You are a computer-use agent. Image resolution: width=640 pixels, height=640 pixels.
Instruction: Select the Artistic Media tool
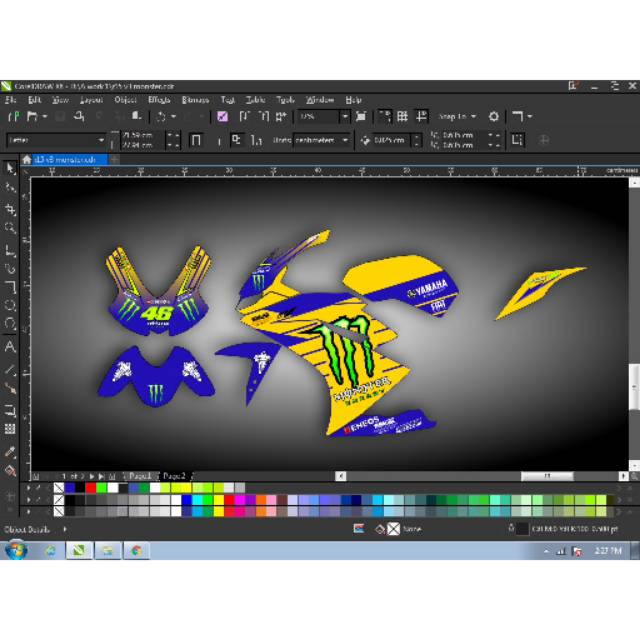10,268
